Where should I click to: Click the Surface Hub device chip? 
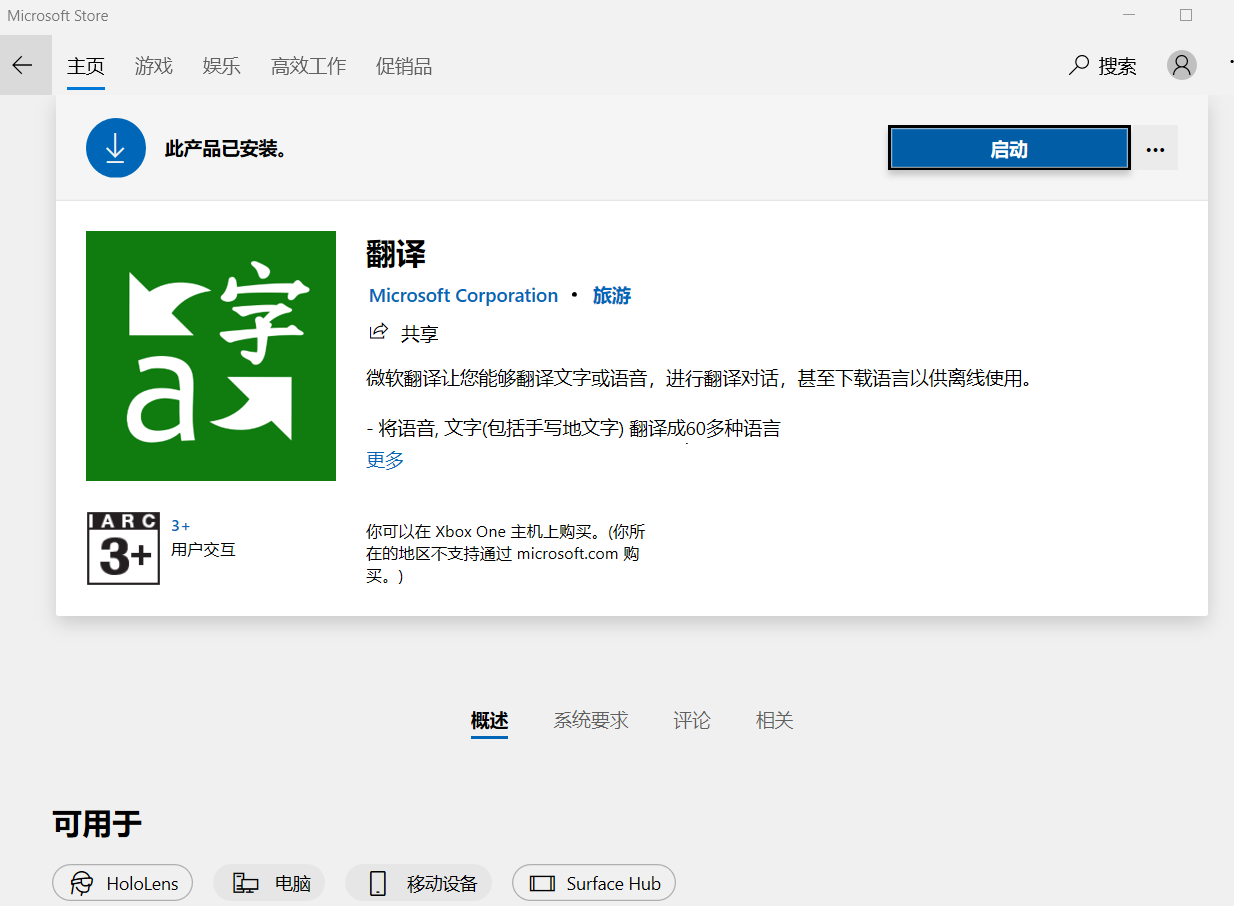[x=594, y=883]
